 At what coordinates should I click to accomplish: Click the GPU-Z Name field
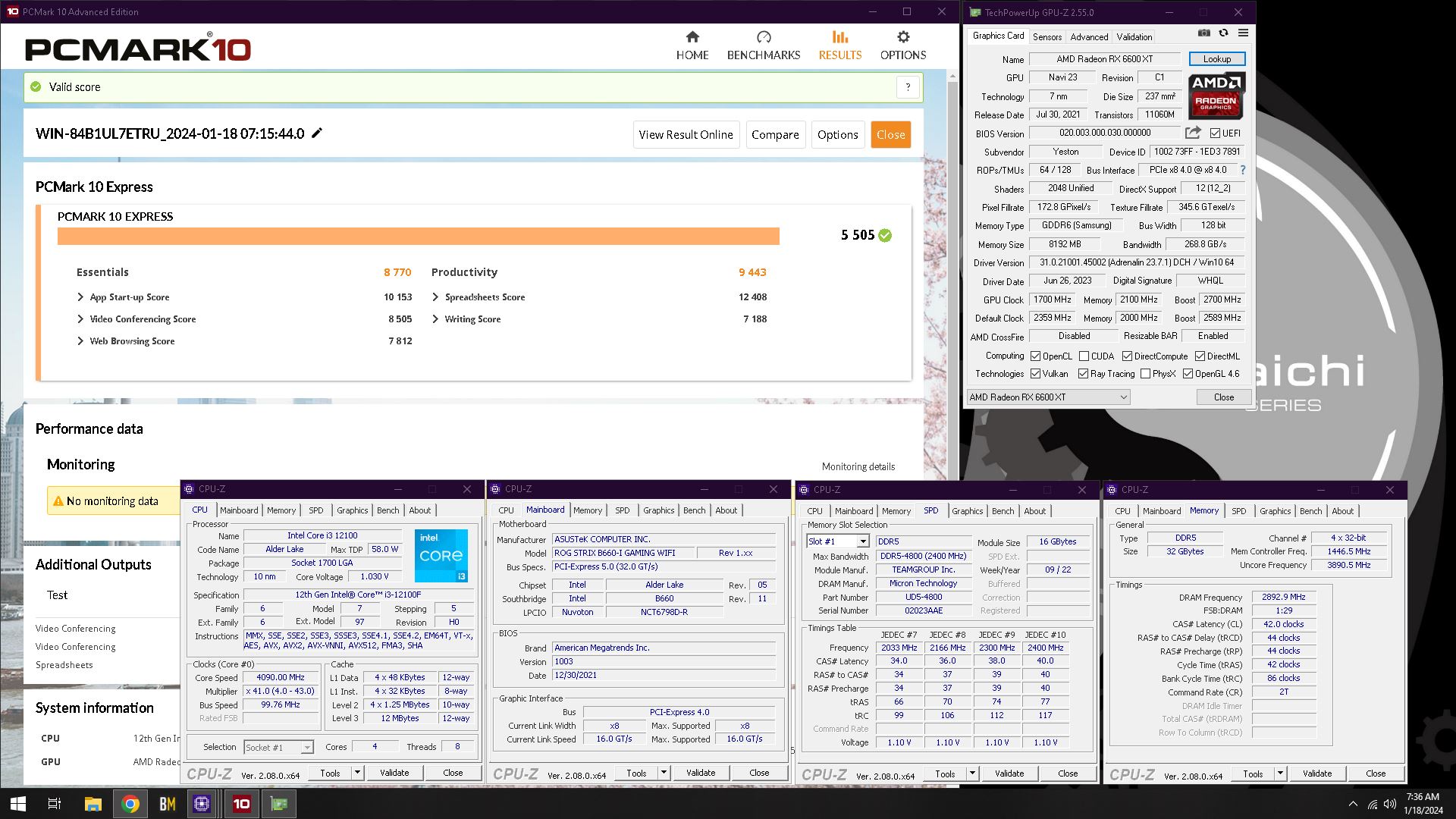tap(1104, 58)
